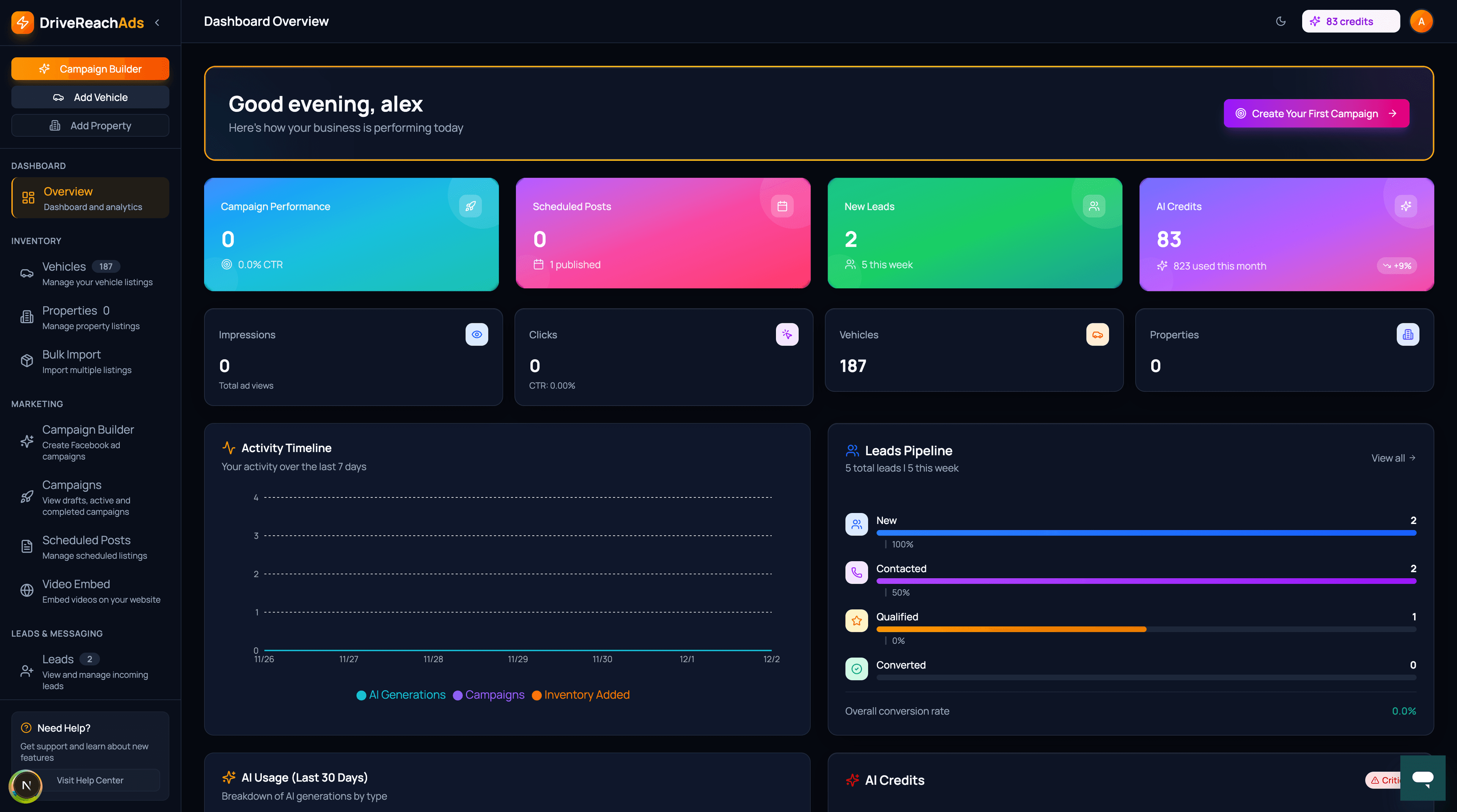Open the Impressions eye icon
Image resolution: width=1457 pixels, height=812 pixels.
click(x=476, y=334)
